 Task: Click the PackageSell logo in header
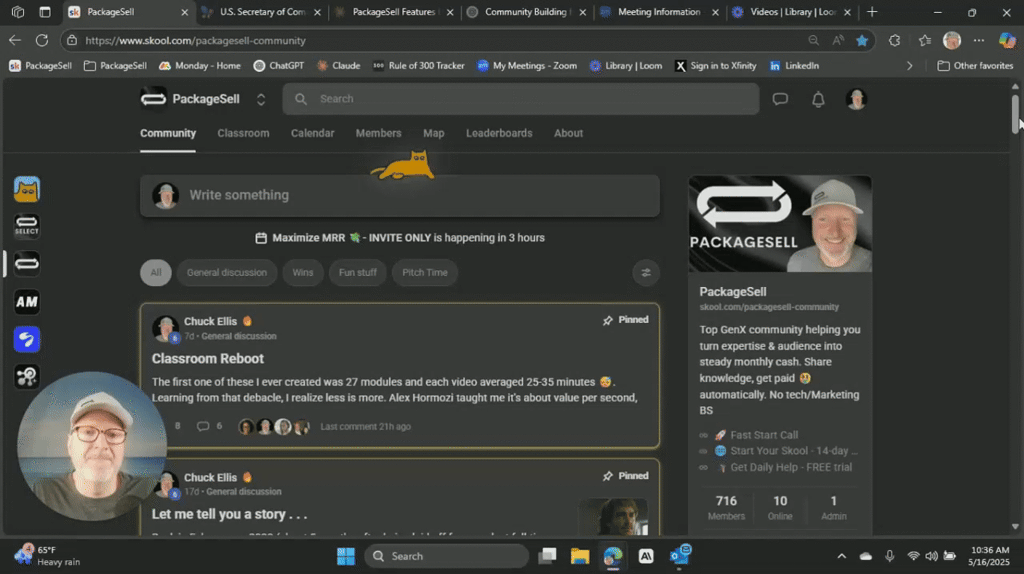click(153, 99)
